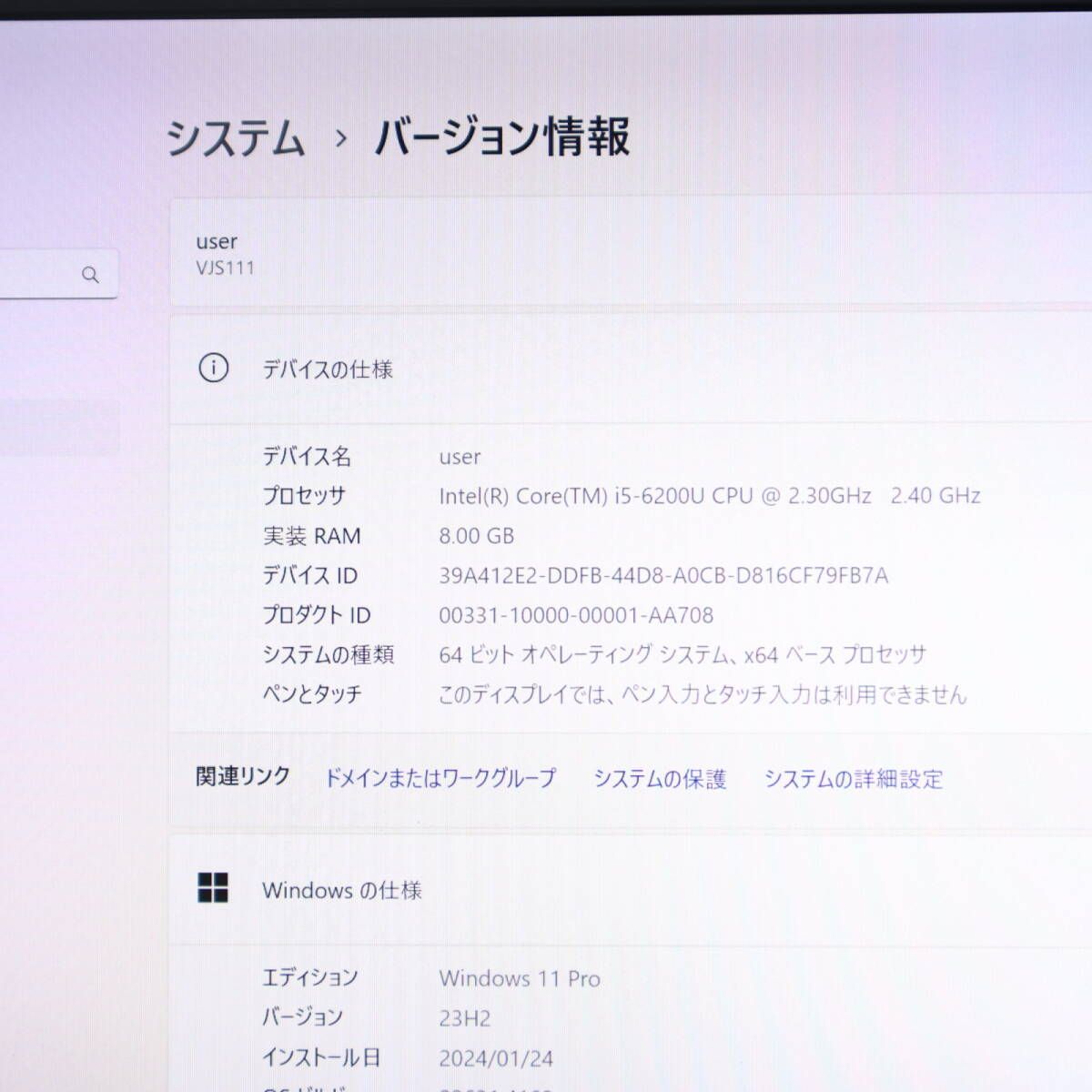
Task: Select the 23H2 version value
Action: tap(464, 1018)
